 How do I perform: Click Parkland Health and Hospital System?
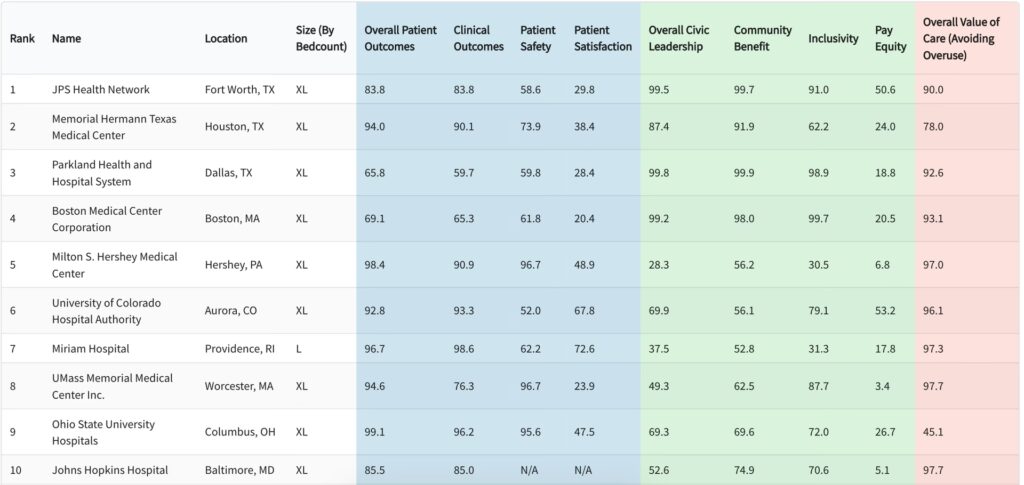pyautogui.click(x=102, y=173)
